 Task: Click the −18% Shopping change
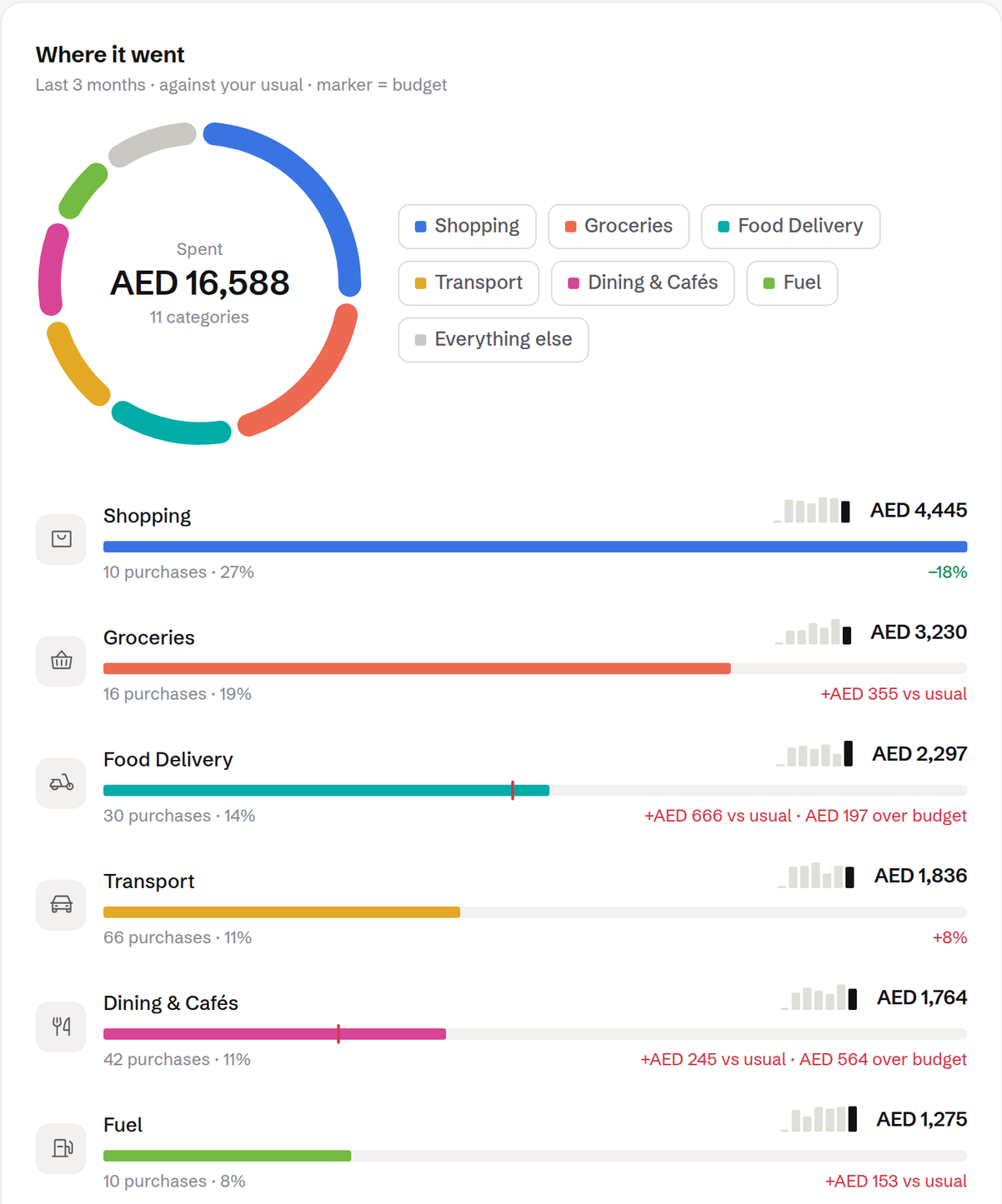point(948,572)
